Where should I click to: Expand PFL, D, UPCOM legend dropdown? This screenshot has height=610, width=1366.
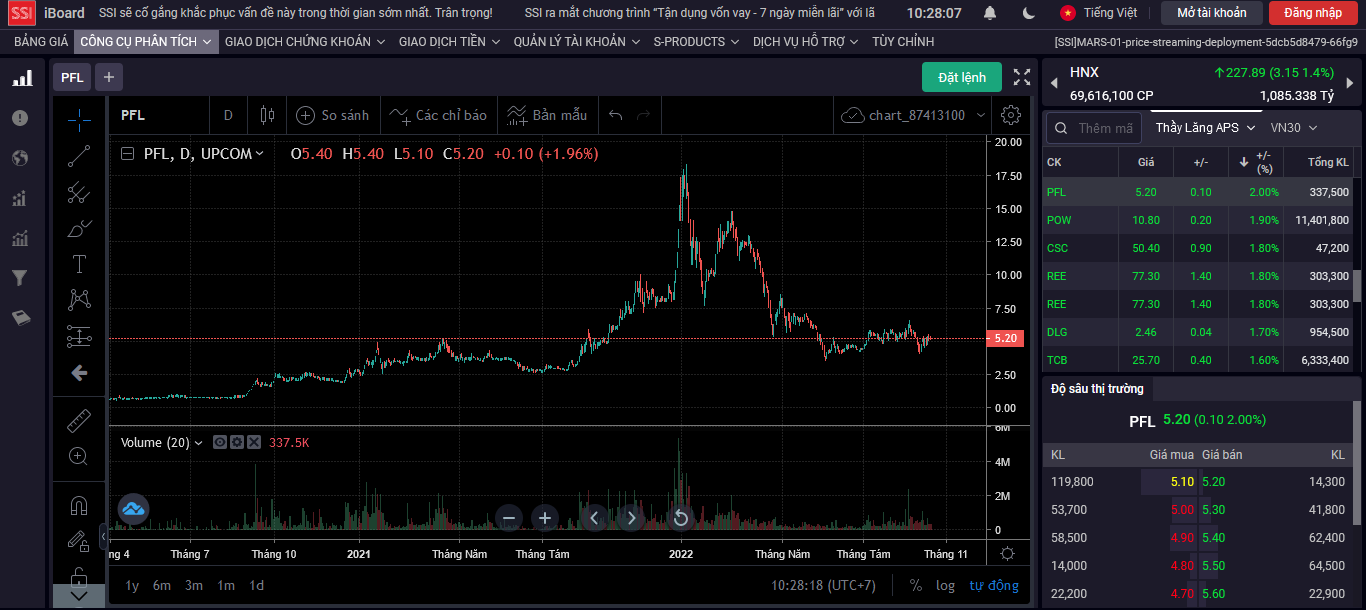259,154
